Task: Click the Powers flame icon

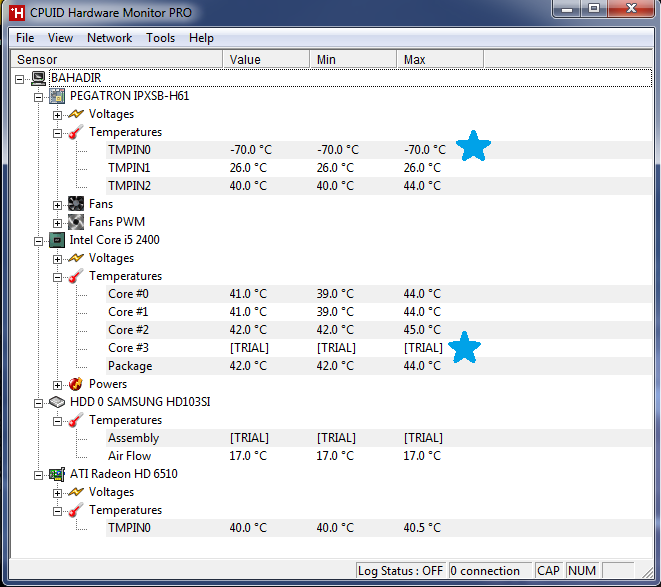Action: tap(76, 384)
